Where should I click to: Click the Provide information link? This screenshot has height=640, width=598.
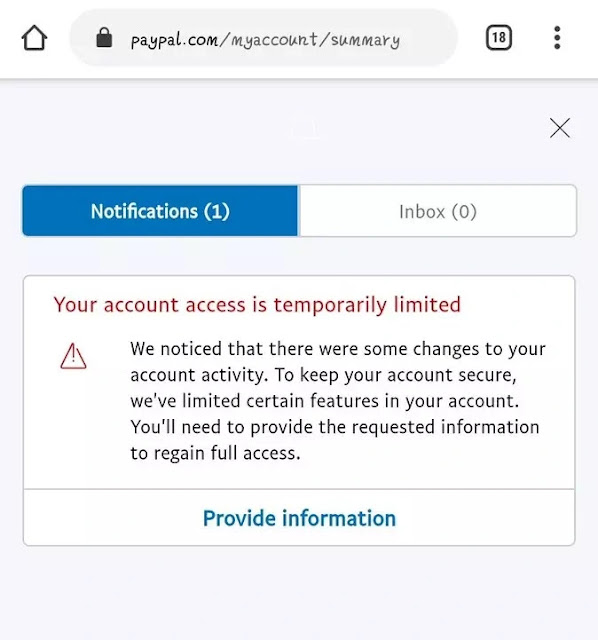pyautogui.click(x=299, y=518)
